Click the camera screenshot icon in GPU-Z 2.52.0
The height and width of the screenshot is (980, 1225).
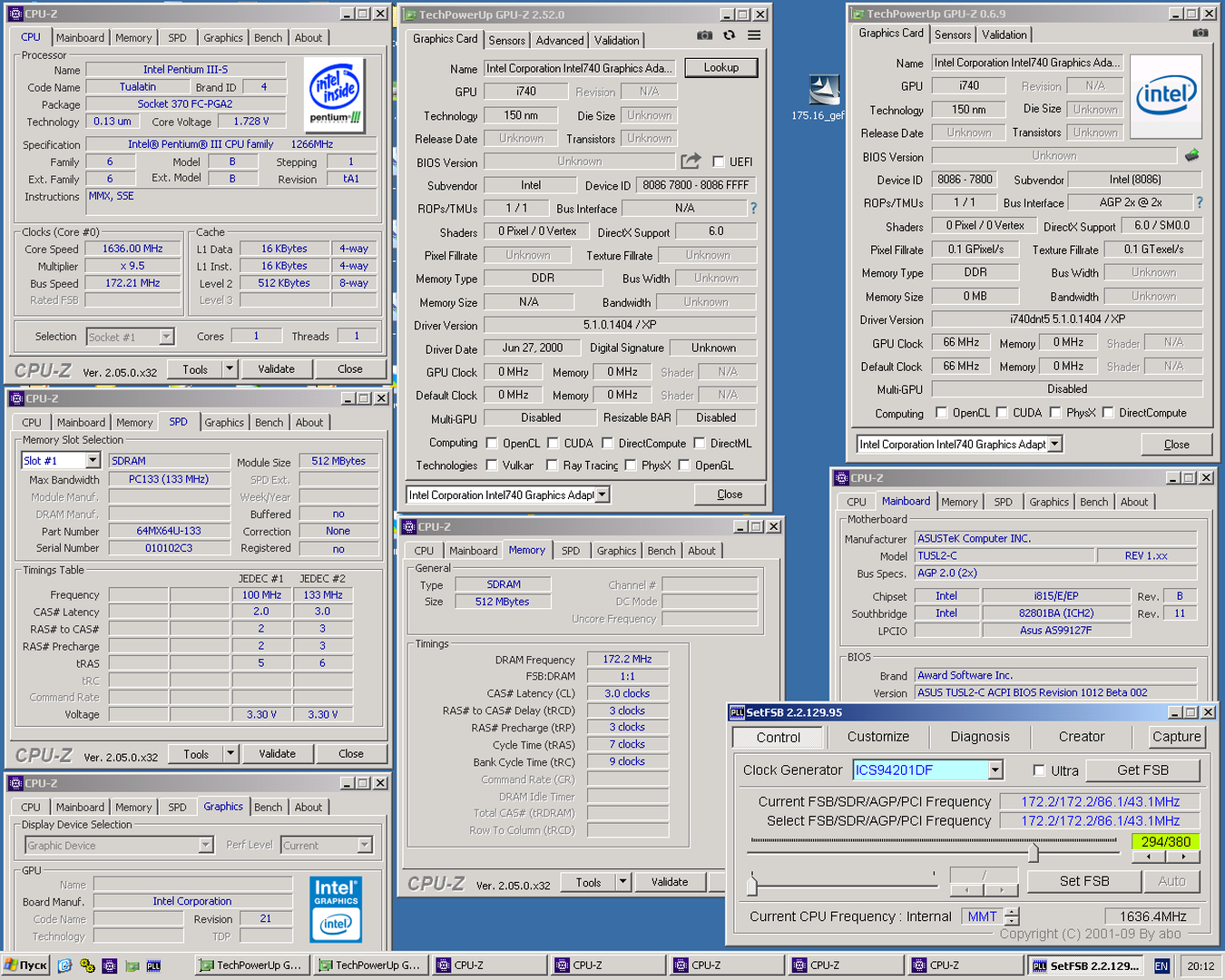coord(704,35)
